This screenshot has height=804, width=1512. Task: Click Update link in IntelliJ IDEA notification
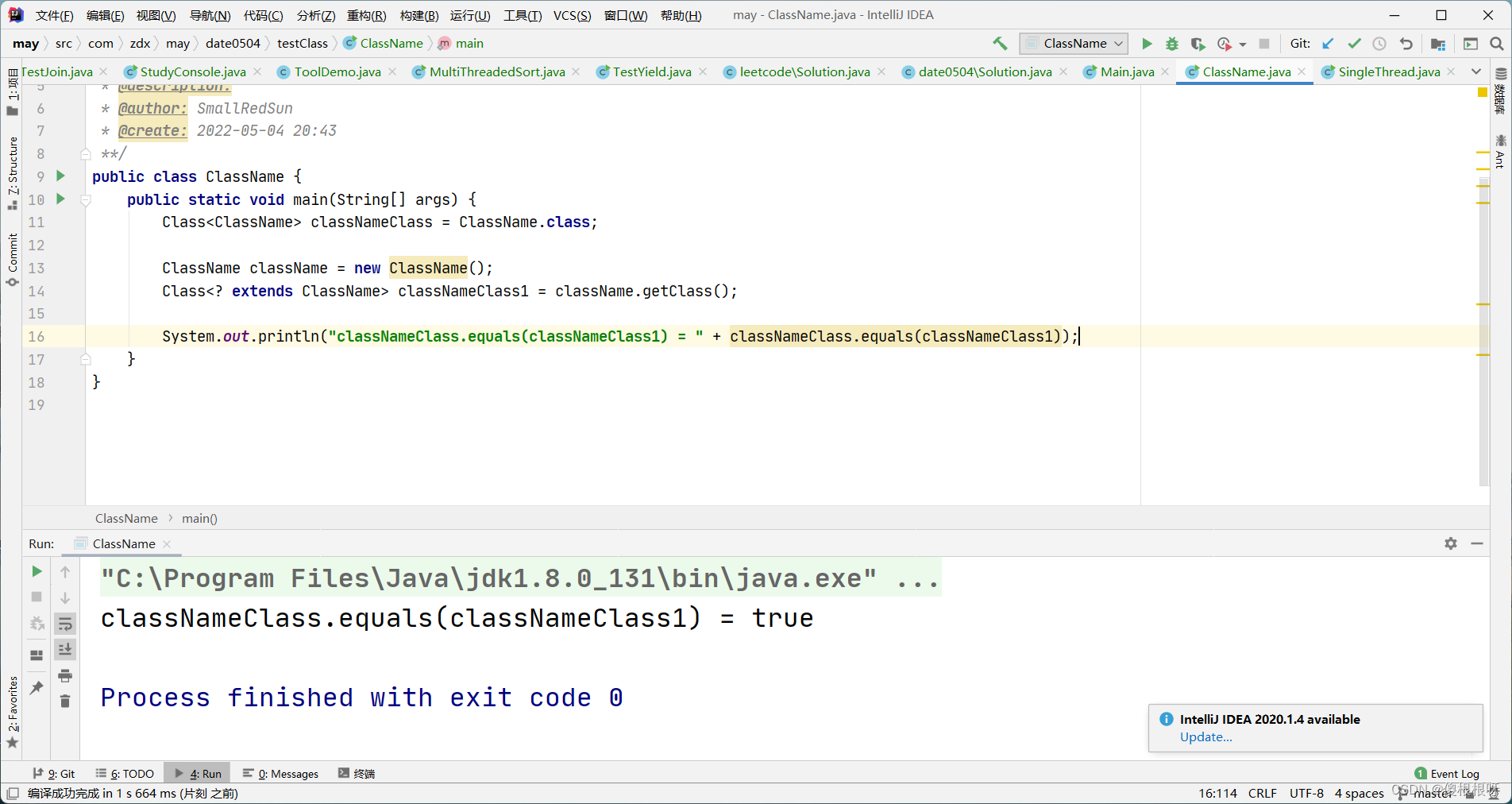tap(1205, 737)
